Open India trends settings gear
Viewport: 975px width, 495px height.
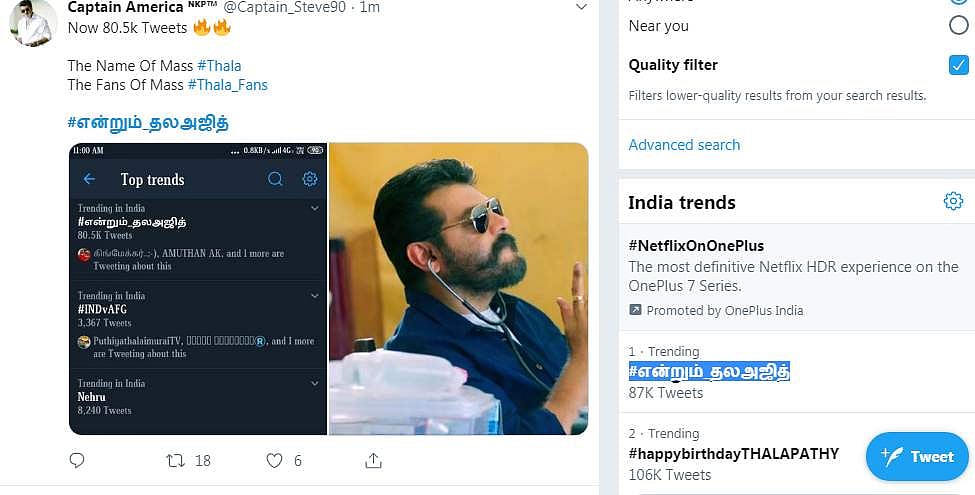953,202
